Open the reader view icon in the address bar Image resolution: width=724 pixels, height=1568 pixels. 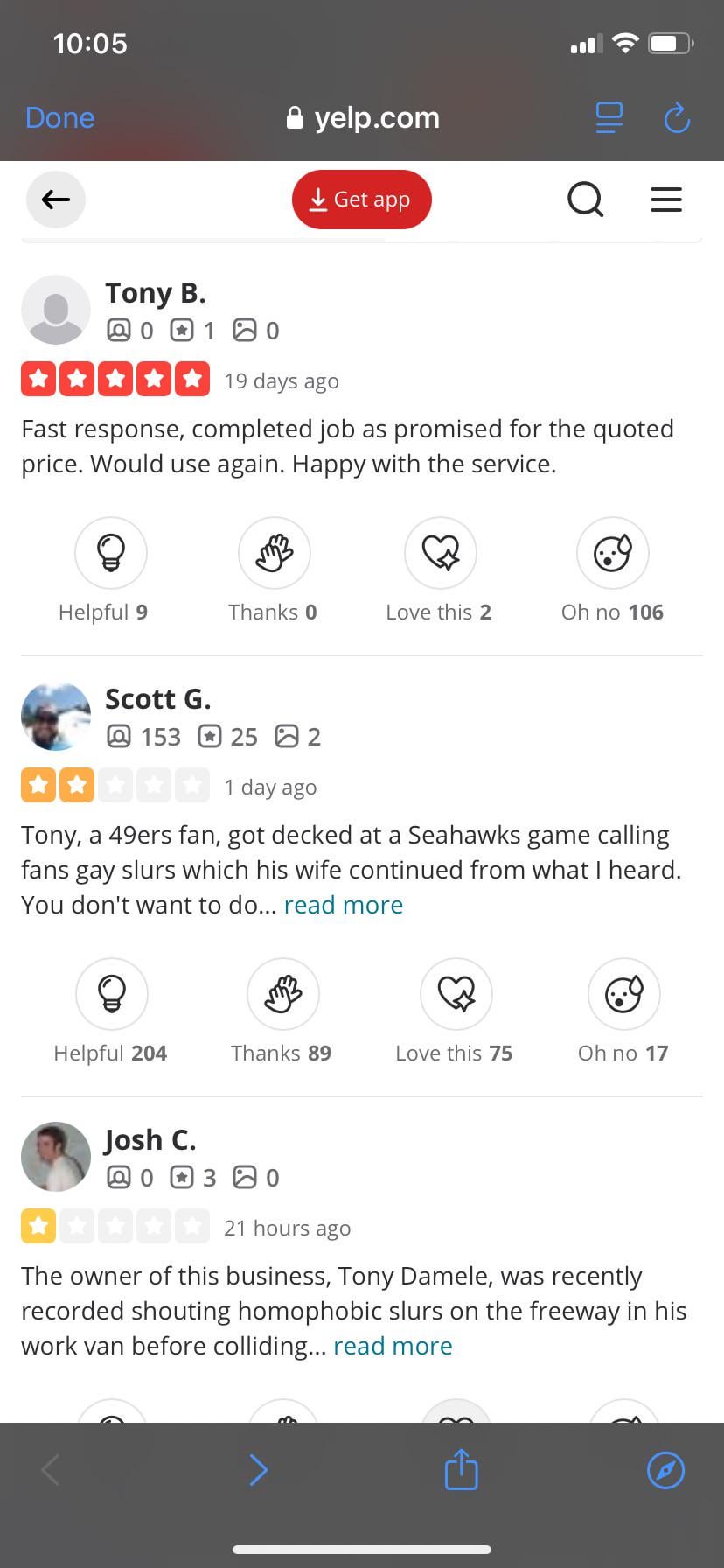pyautogui.click(x=609, y=118)
